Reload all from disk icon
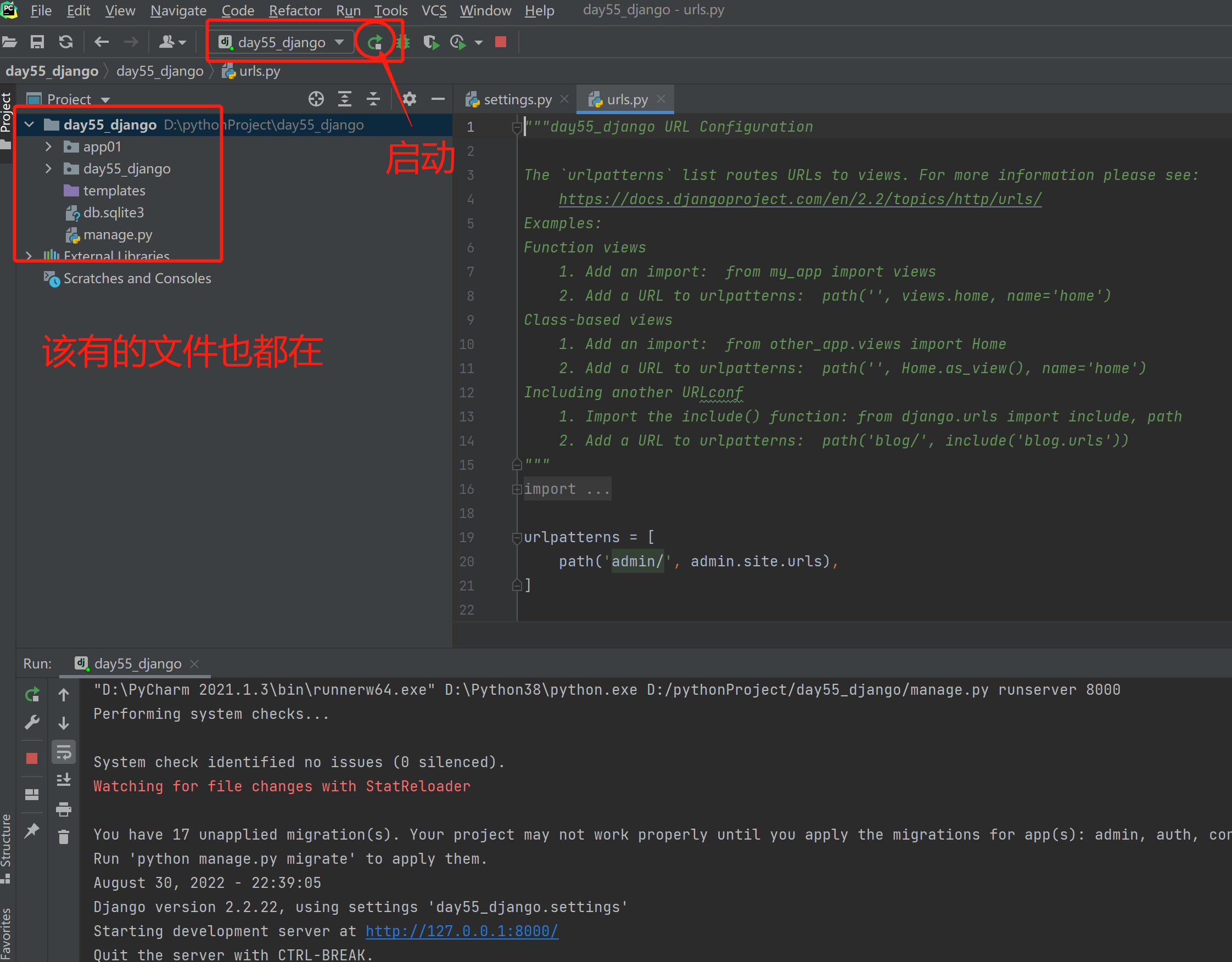This screenshot has height=962, width=1232. [66, 42]
